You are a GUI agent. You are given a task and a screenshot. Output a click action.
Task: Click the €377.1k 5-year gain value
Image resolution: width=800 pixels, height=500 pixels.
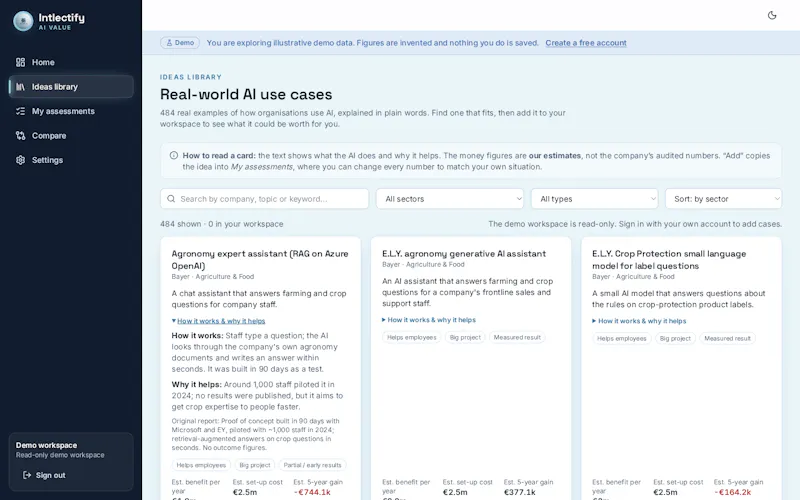click(519, 492)
